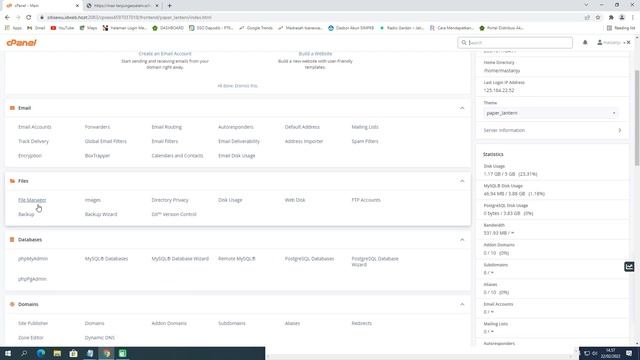Open Images in Files section
640x360 pixels.
point(93,200)
